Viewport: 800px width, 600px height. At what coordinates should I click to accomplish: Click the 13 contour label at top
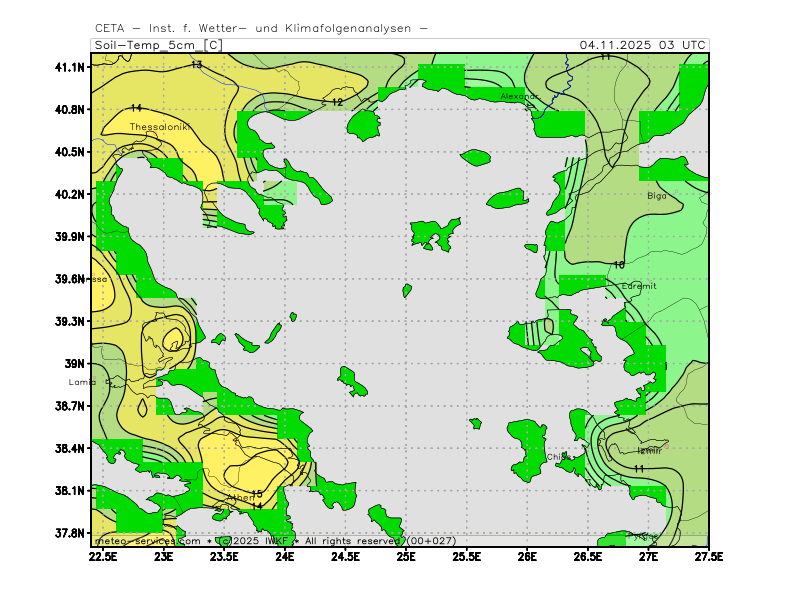click(x=196, y=65)
